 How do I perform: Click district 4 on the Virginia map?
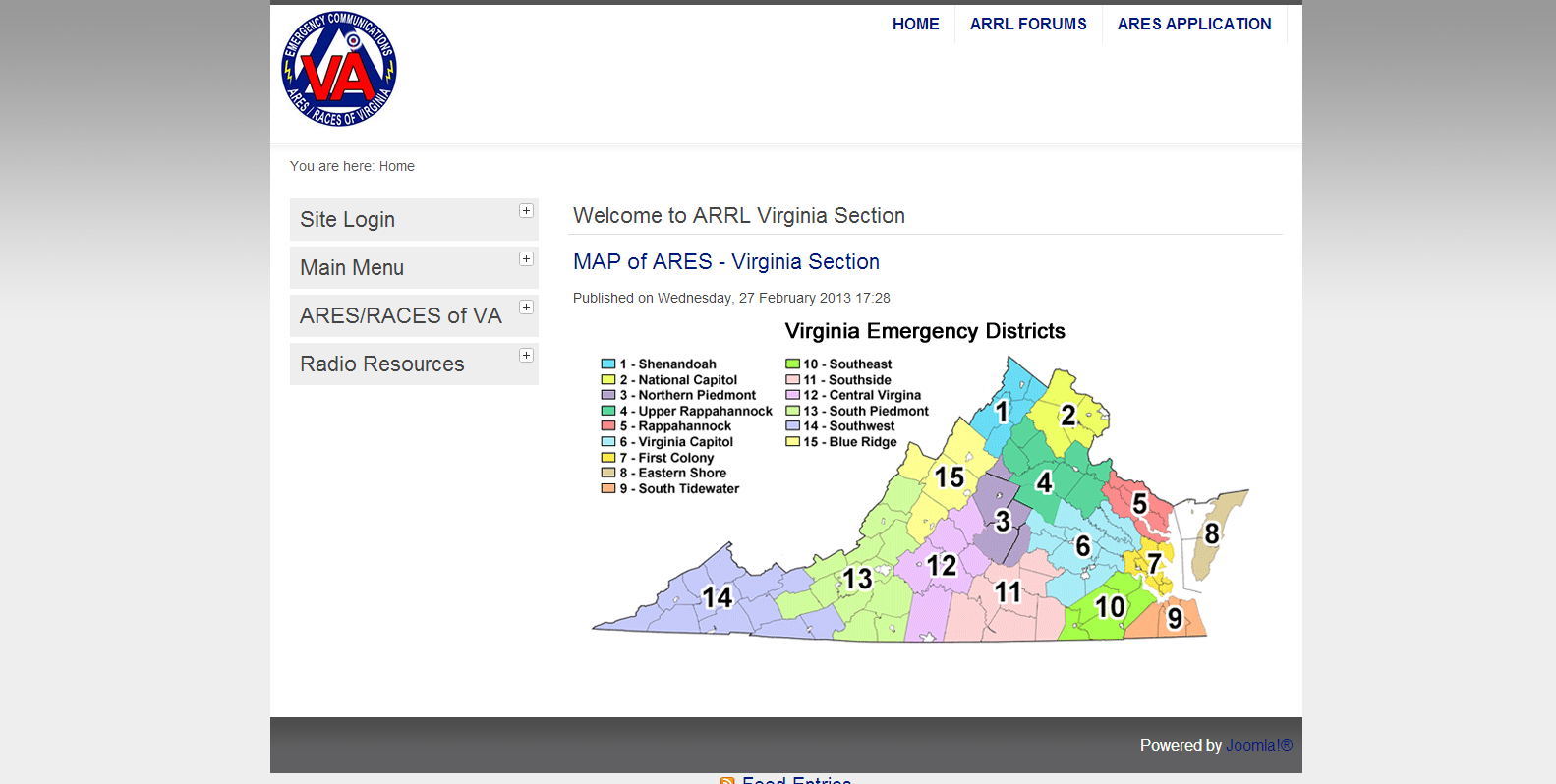[1044, 482]
